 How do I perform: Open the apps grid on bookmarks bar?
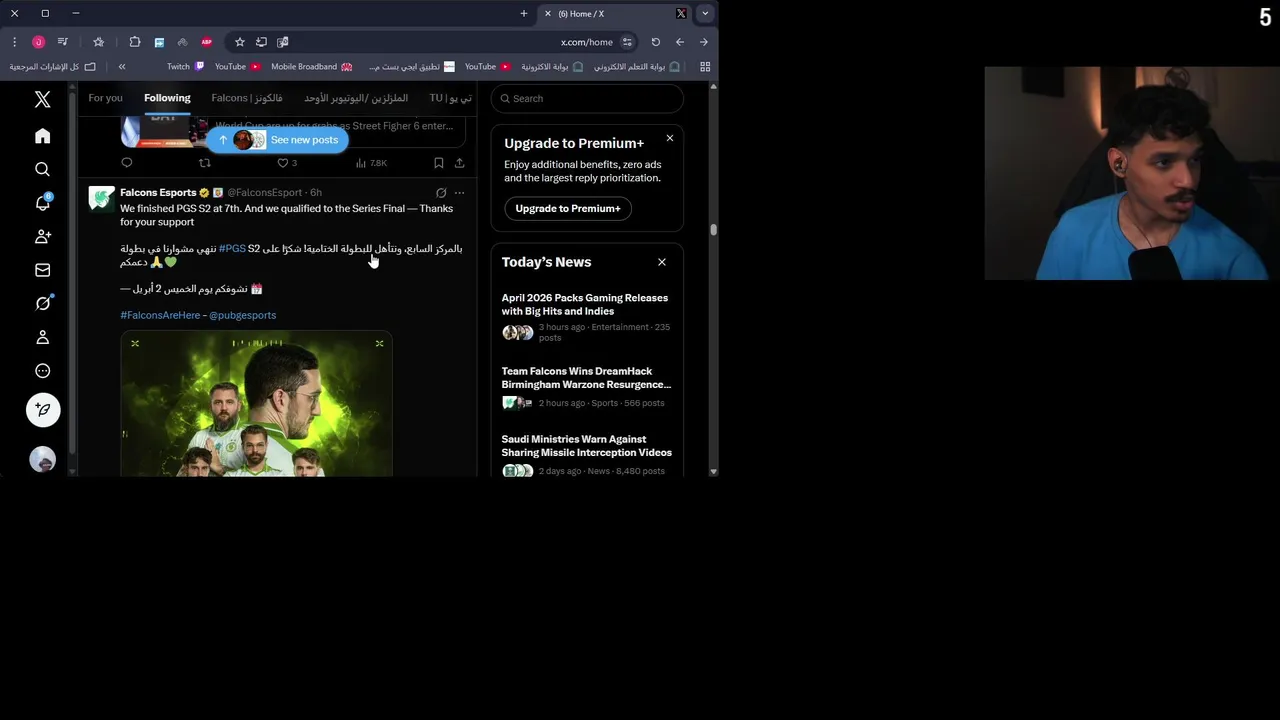(x=705, y=67)
